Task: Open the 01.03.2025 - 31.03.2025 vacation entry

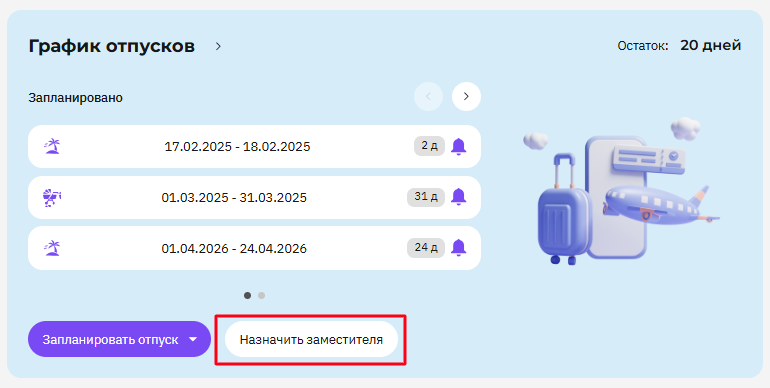Action: 254,197
